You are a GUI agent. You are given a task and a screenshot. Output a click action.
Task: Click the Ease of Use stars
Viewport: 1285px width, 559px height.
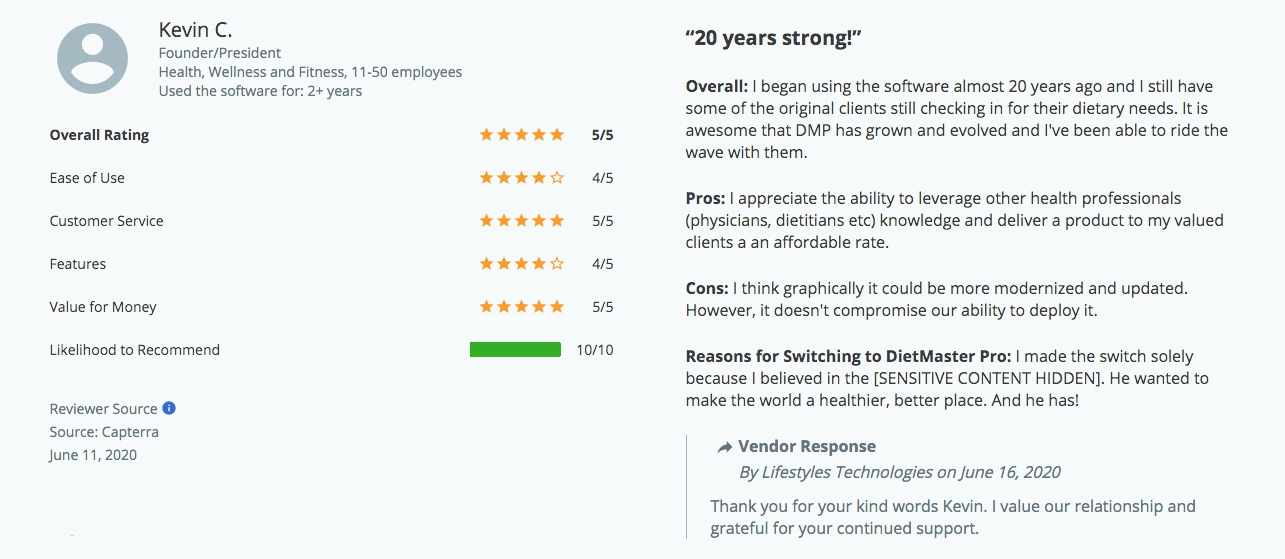coord(522,178)
